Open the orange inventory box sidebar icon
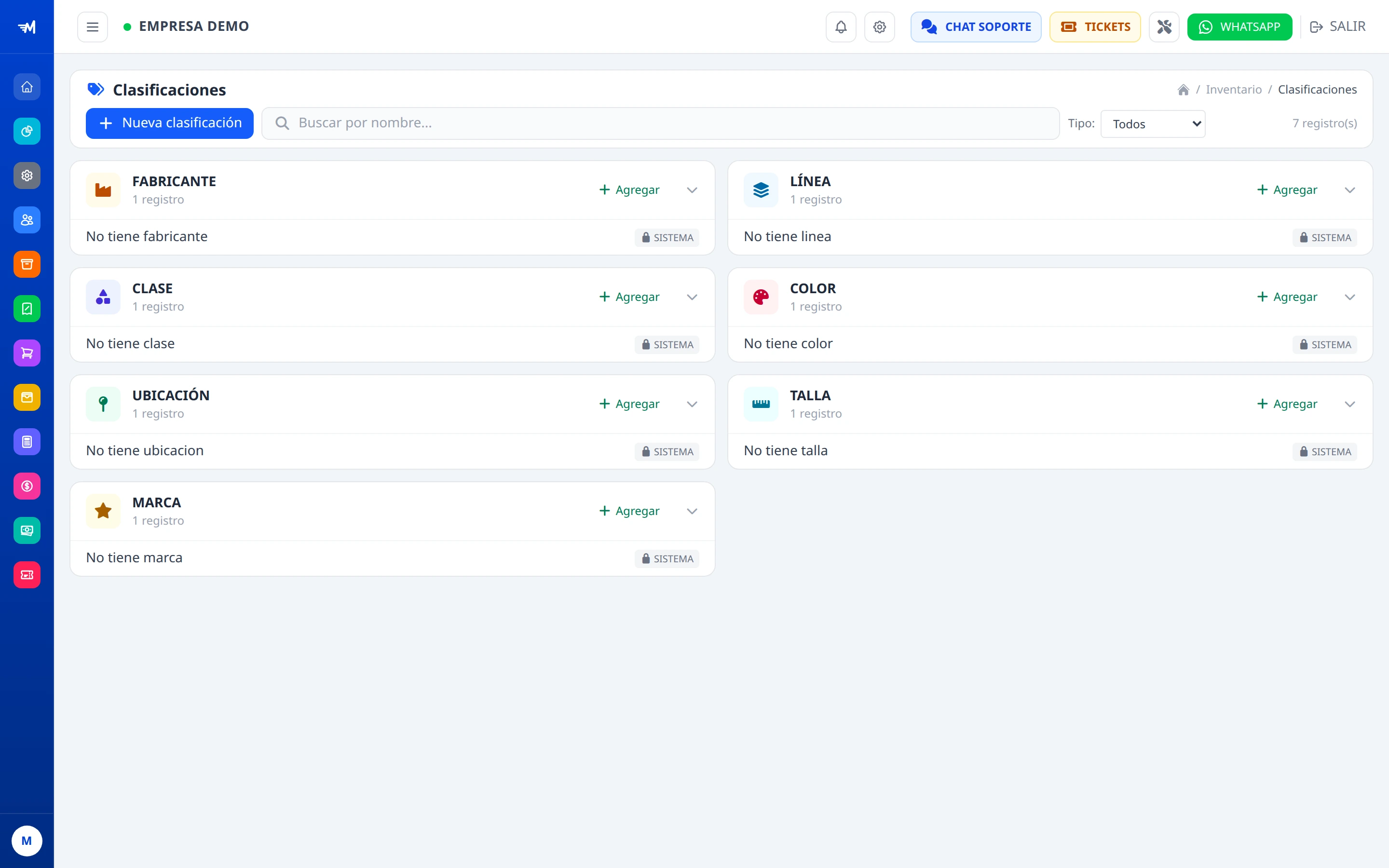Viewport: 1389px width, 868px height. click(x=27, y=264)
